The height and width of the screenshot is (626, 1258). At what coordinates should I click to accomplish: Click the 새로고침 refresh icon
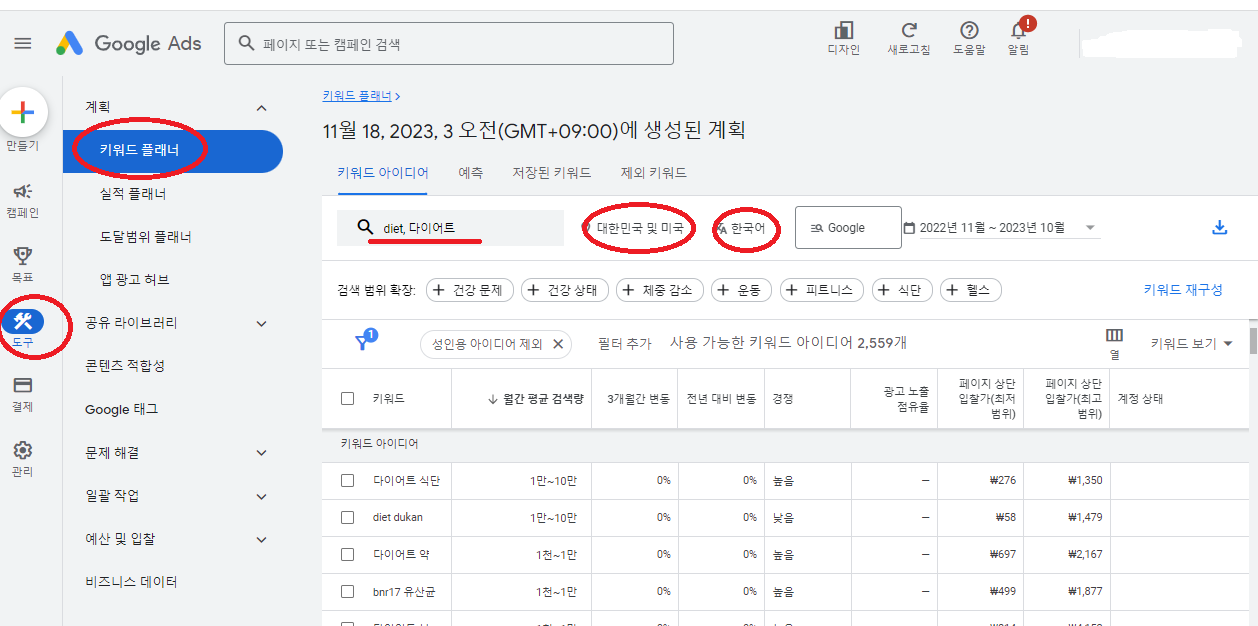(909, 38)
